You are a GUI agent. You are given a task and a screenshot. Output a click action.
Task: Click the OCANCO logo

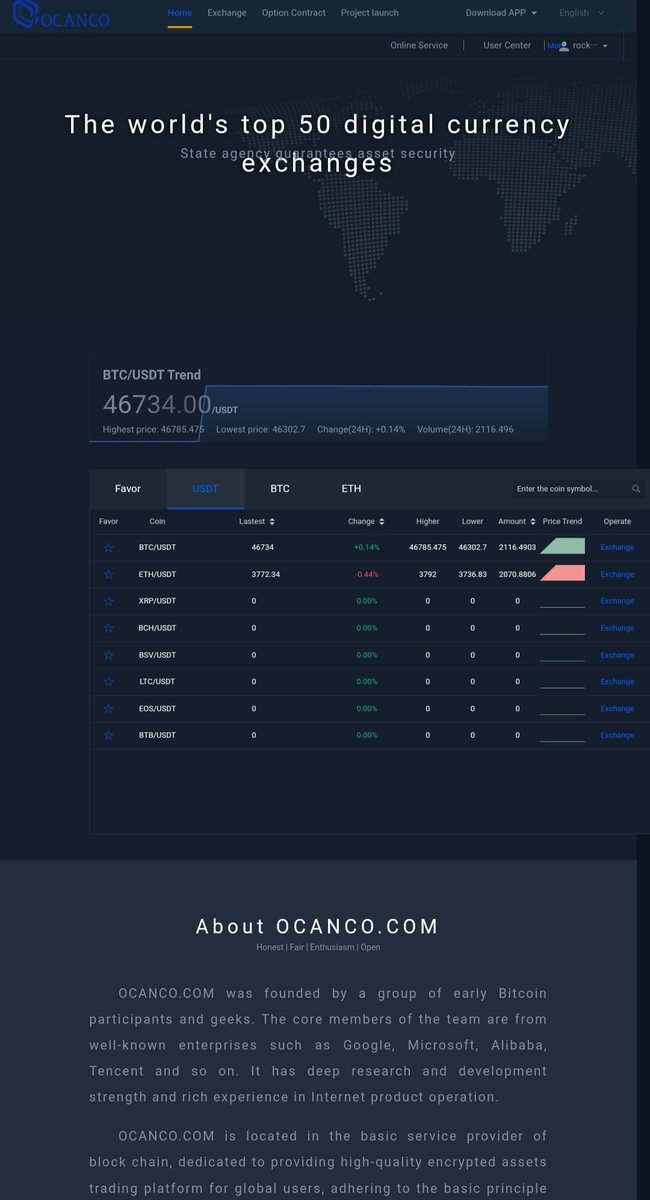pos(61,15)
